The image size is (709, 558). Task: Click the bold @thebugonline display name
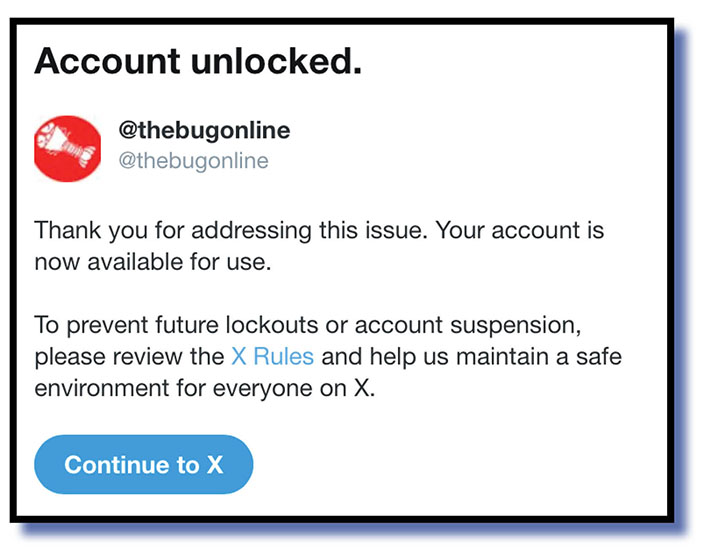click(x=204, y=132)
